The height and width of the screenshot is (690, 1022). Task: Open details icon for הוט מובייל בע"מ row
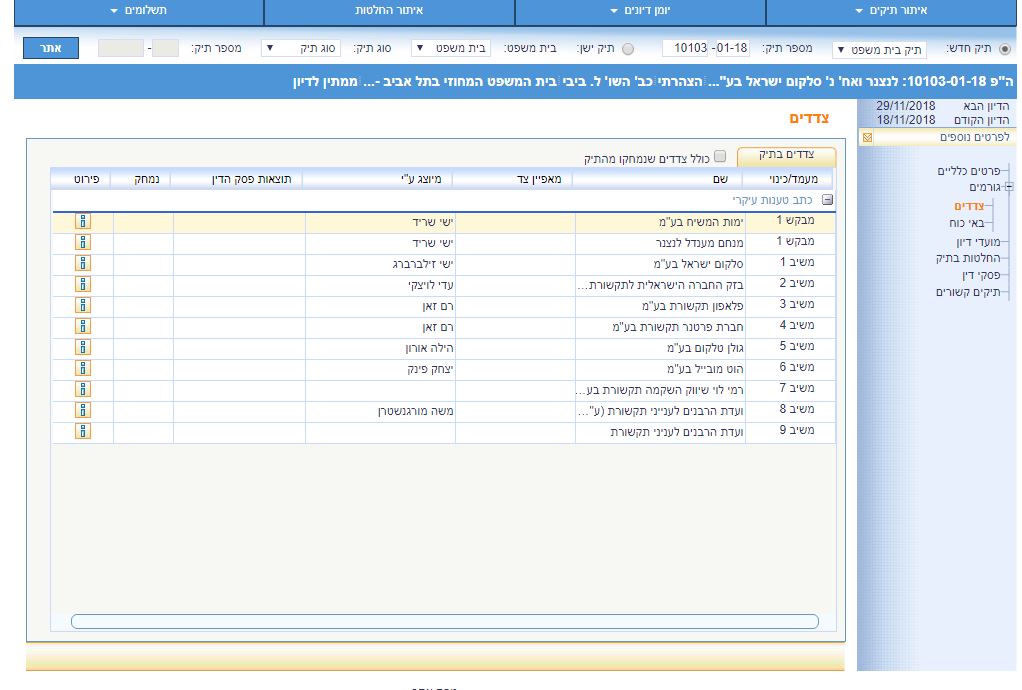tap(83, 368)
